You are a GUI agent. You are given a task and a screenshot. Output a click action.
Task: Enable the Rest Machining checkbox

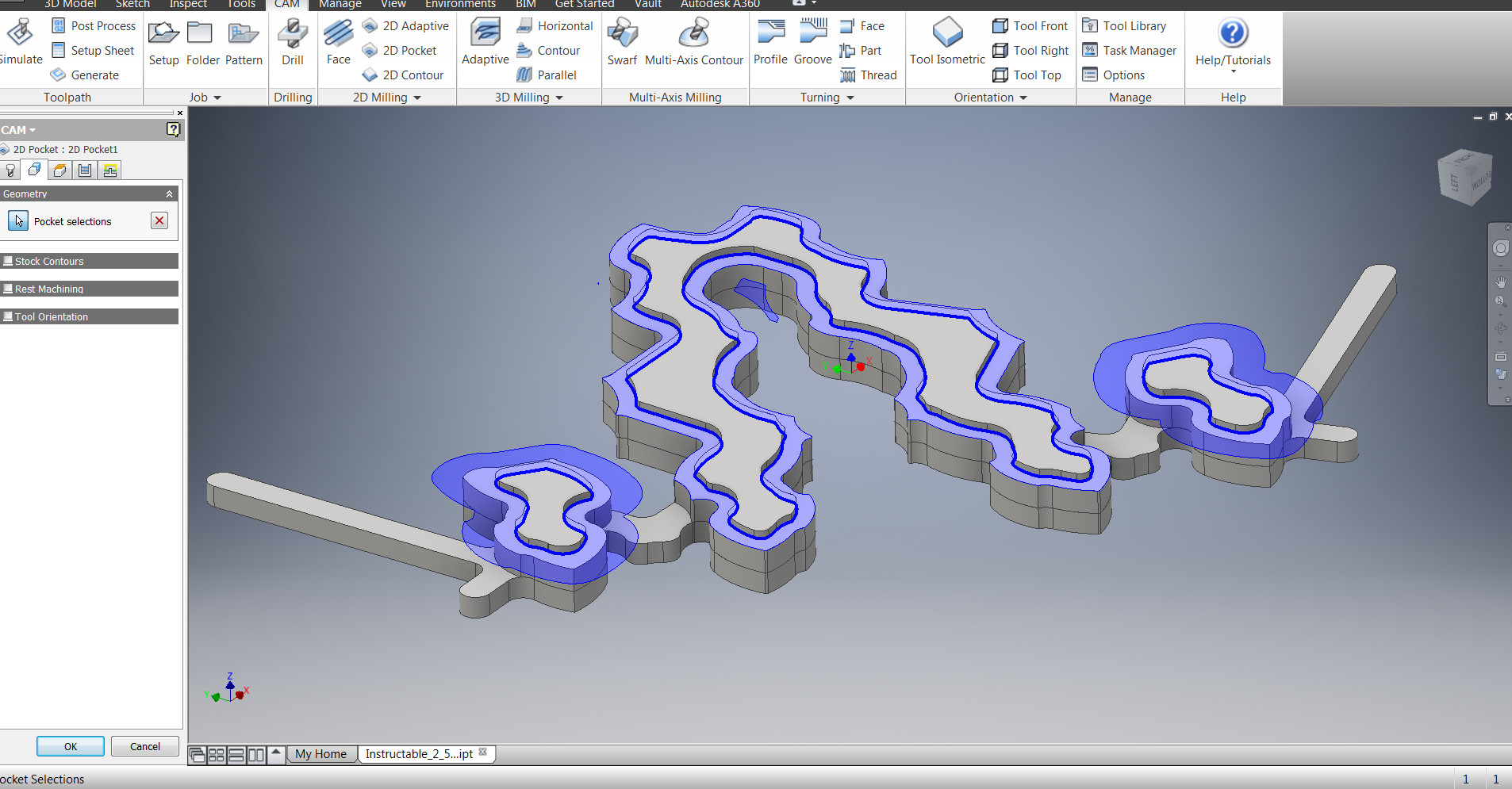(x=8, y=289)
